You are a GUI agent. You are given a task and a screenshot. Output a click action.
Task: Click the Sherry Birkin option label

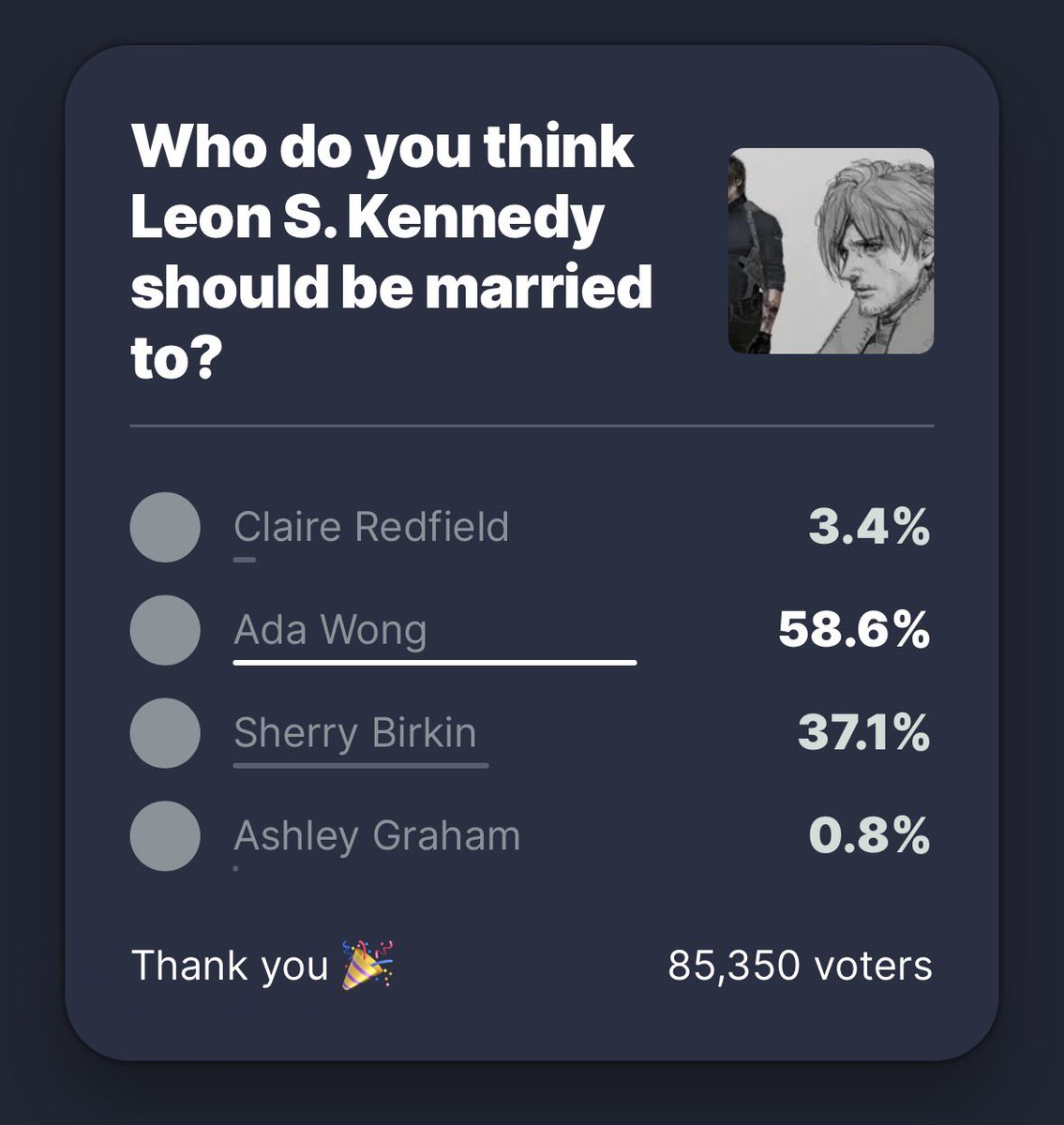pos(355,733)
